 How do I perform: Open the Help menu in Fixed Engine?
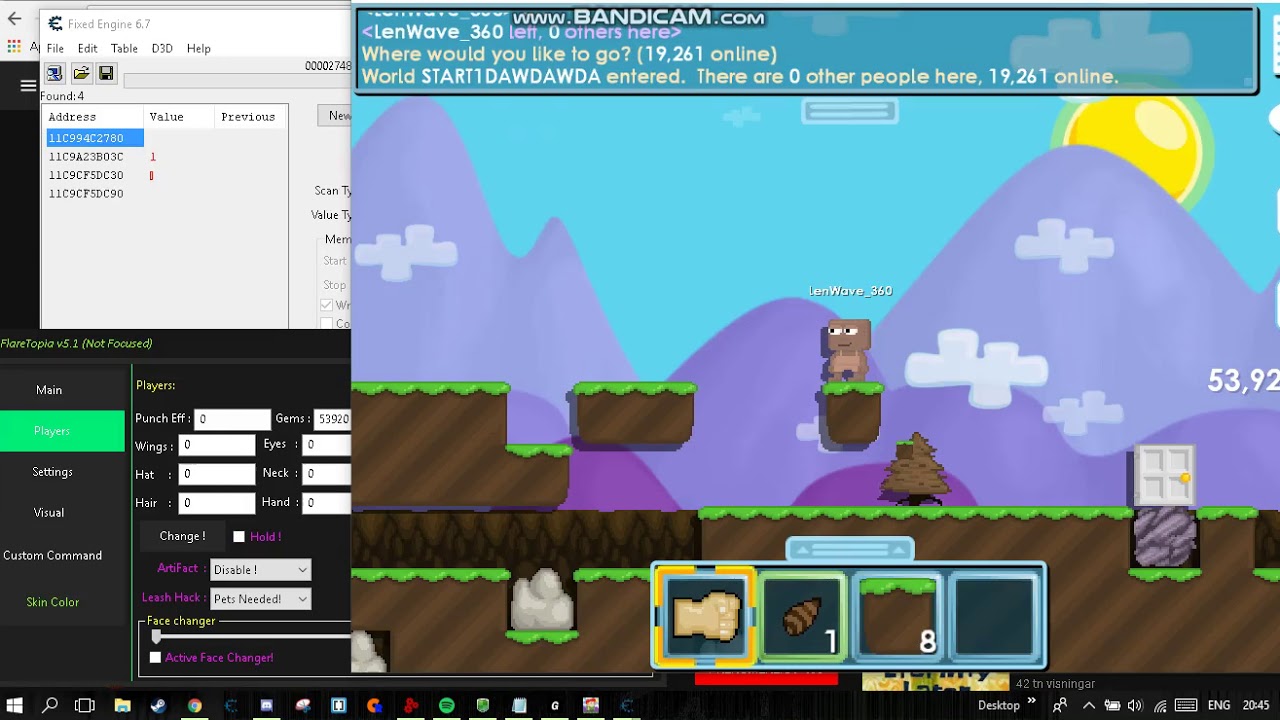tap(199, 48)
